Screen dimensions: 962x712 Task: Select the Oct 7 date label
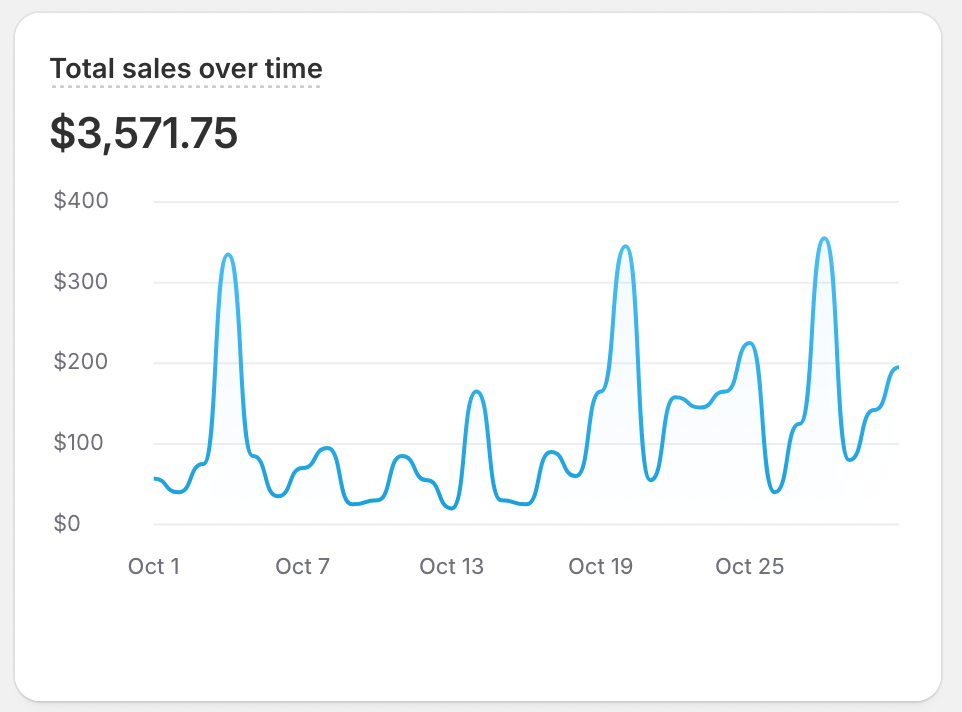click(x=302, y=567)
